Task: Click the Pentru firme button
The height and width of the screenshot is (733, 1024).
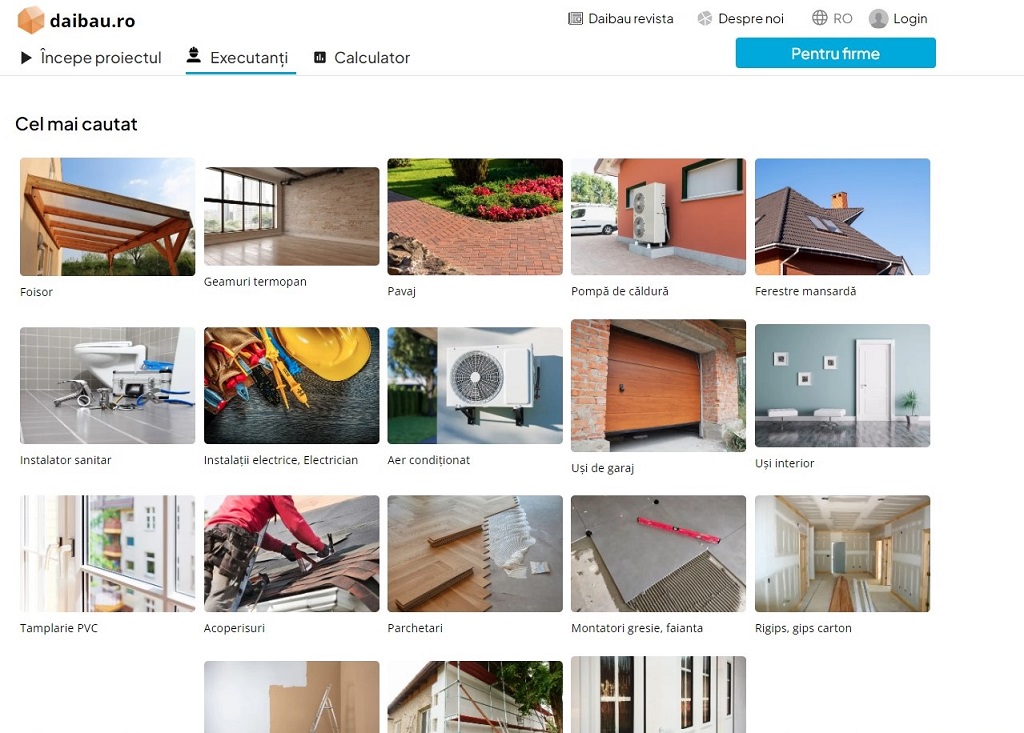Action: click(x=835, y=53)
